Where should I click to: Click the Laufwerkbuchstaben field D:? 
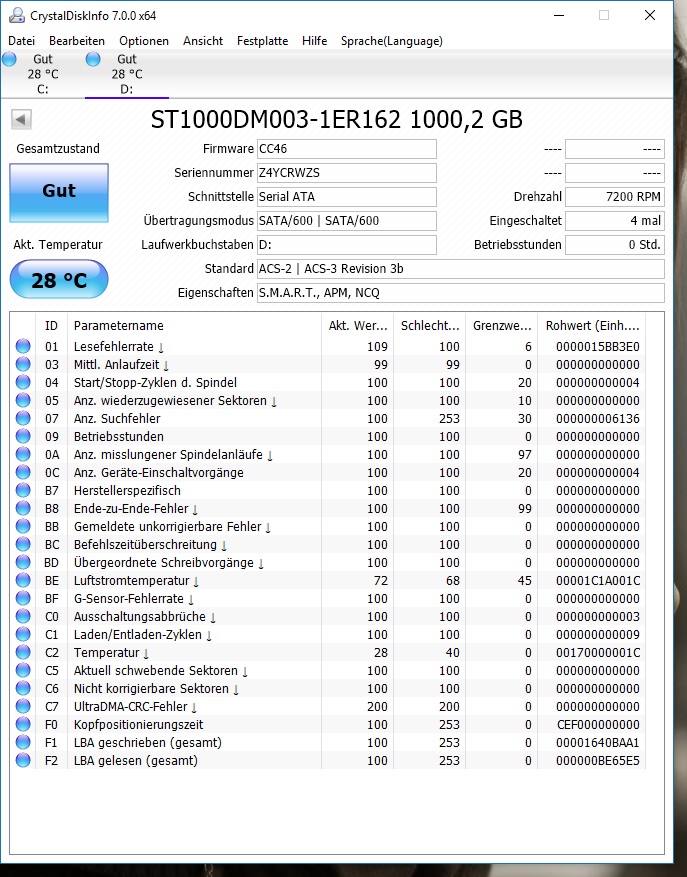point(346,244)
